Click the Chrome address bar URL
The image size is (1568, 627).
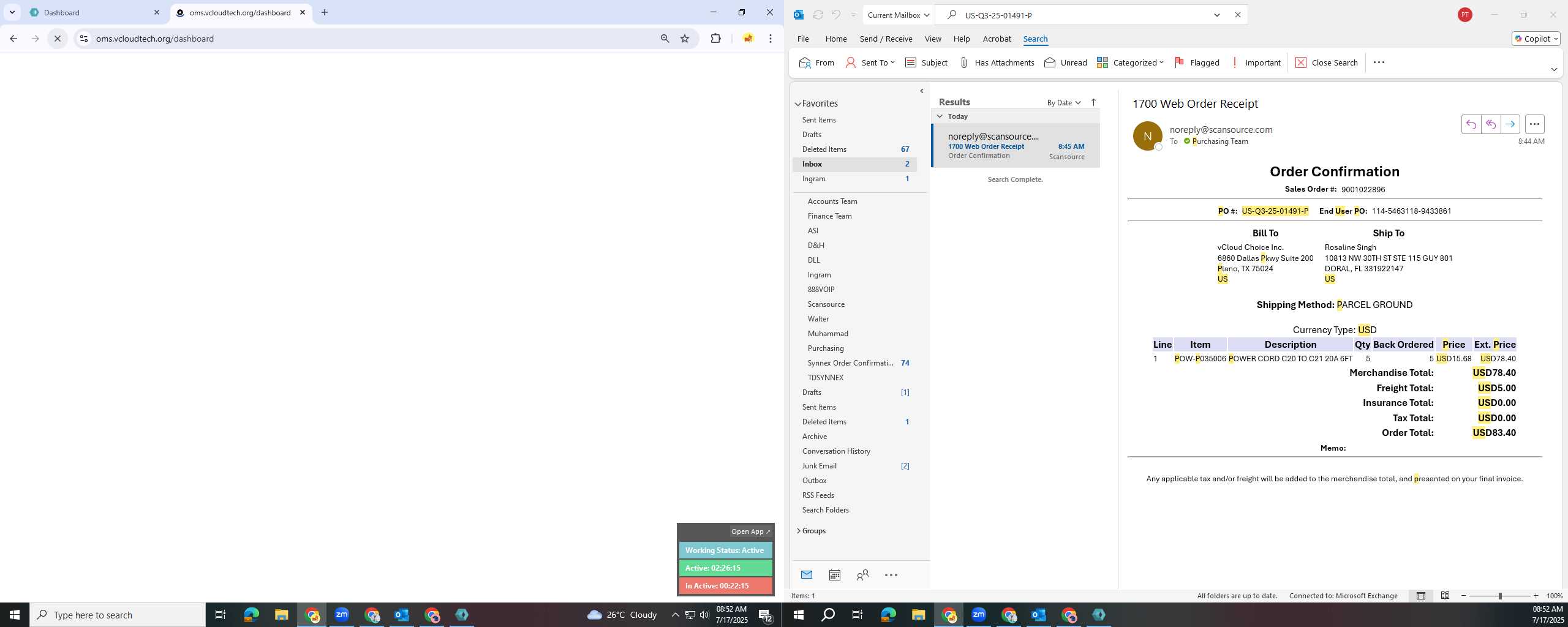tap(155, 39)
